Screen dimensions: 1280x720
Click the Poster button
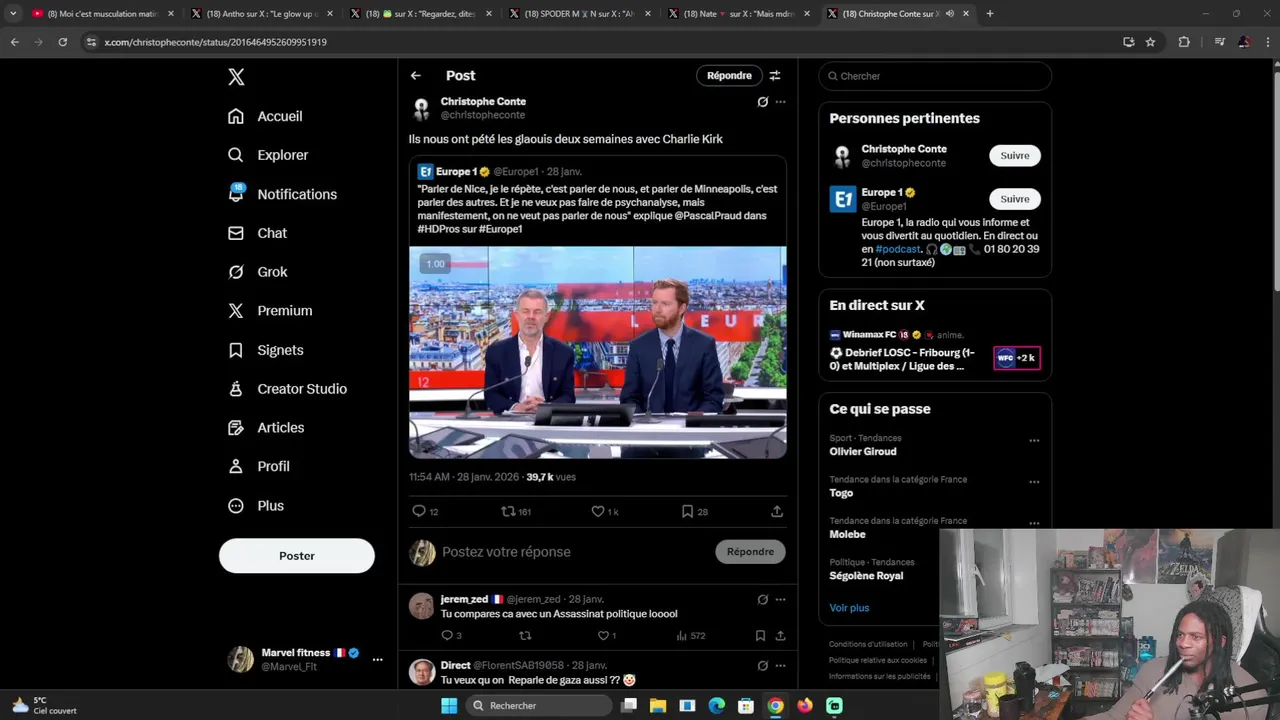(x=297, y=556)
